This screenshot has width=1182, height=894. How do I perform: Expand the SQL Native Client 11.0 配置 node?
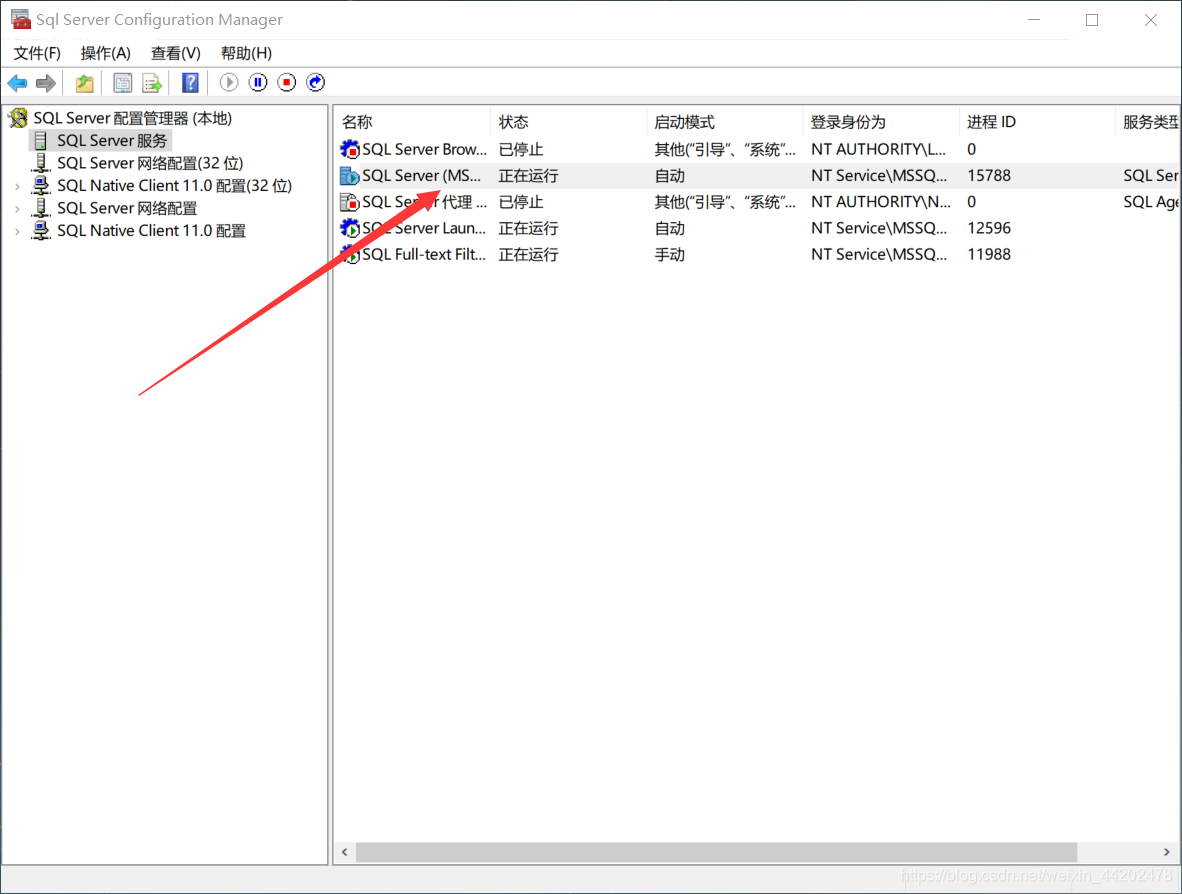[x=17, y=231]
